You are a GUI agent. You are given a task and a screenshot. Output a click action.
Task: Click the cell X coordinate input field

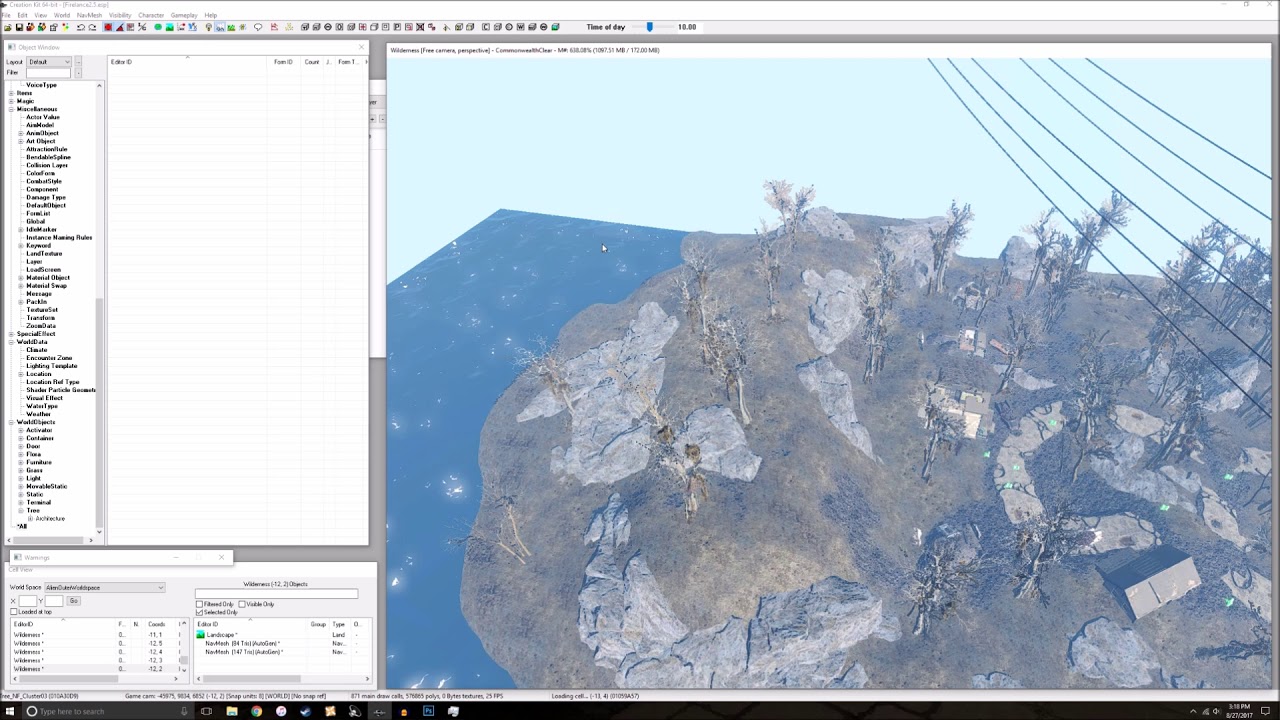pos(28,601)
